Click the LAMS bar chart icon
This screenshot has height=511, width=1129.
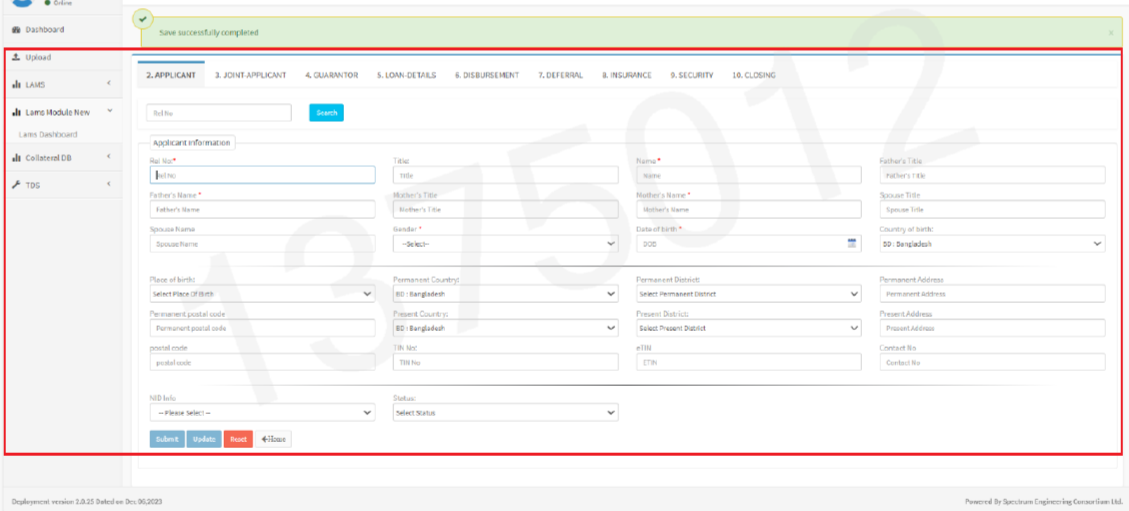click(x=16, y=85)
